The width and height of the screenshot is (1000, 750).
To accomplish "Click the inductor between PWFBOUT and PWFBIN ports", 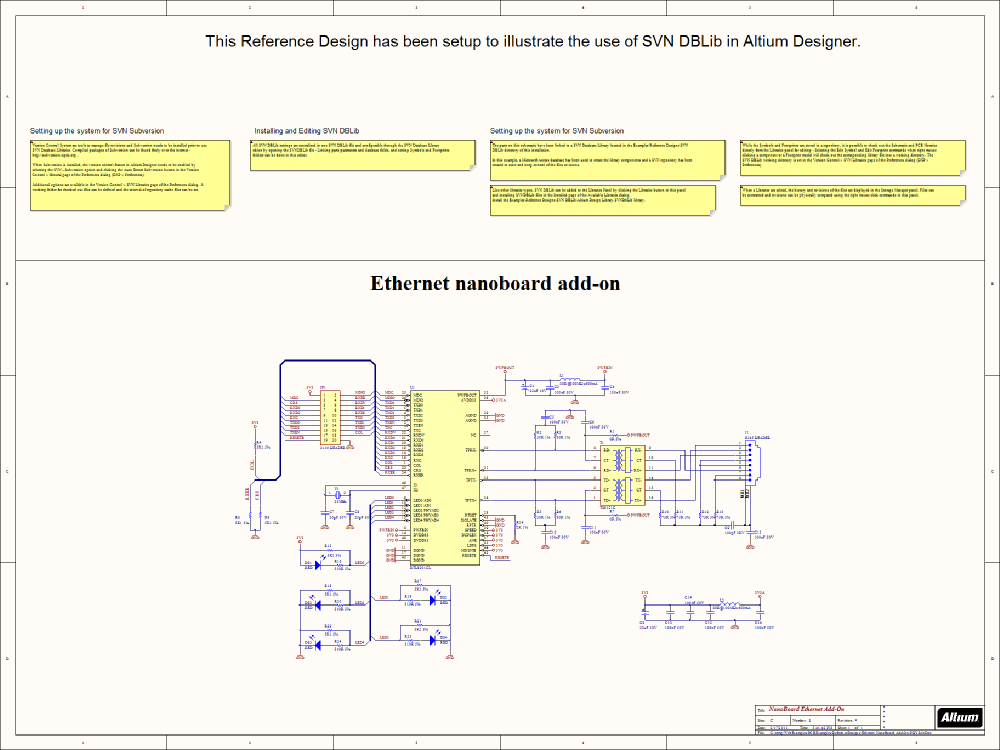I will (568, 381).
